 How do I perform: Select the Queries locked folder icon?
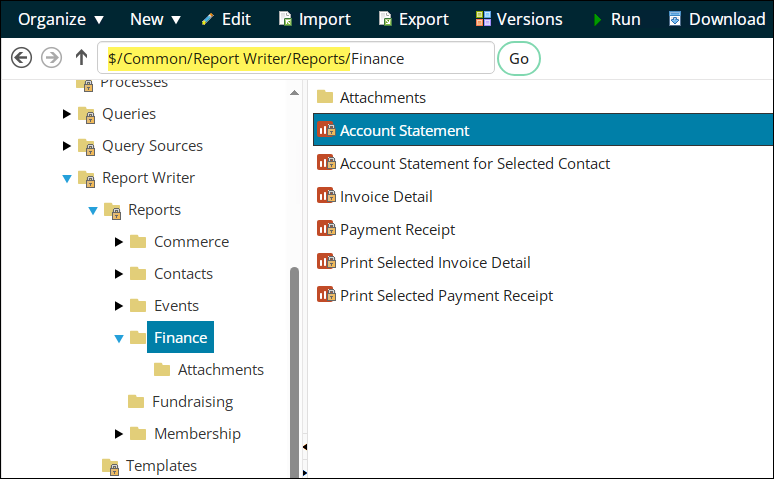click(x=87, y=115)
